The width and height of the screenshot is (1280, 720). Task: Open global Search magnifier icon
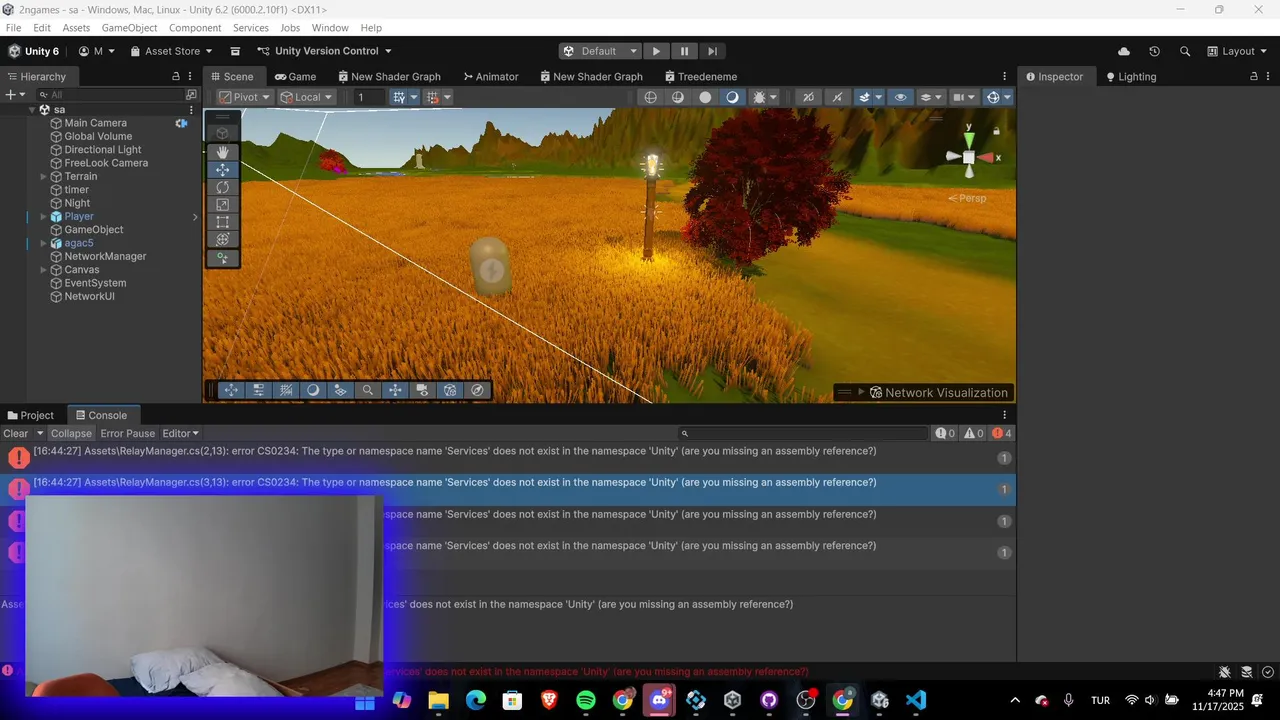1185,51
